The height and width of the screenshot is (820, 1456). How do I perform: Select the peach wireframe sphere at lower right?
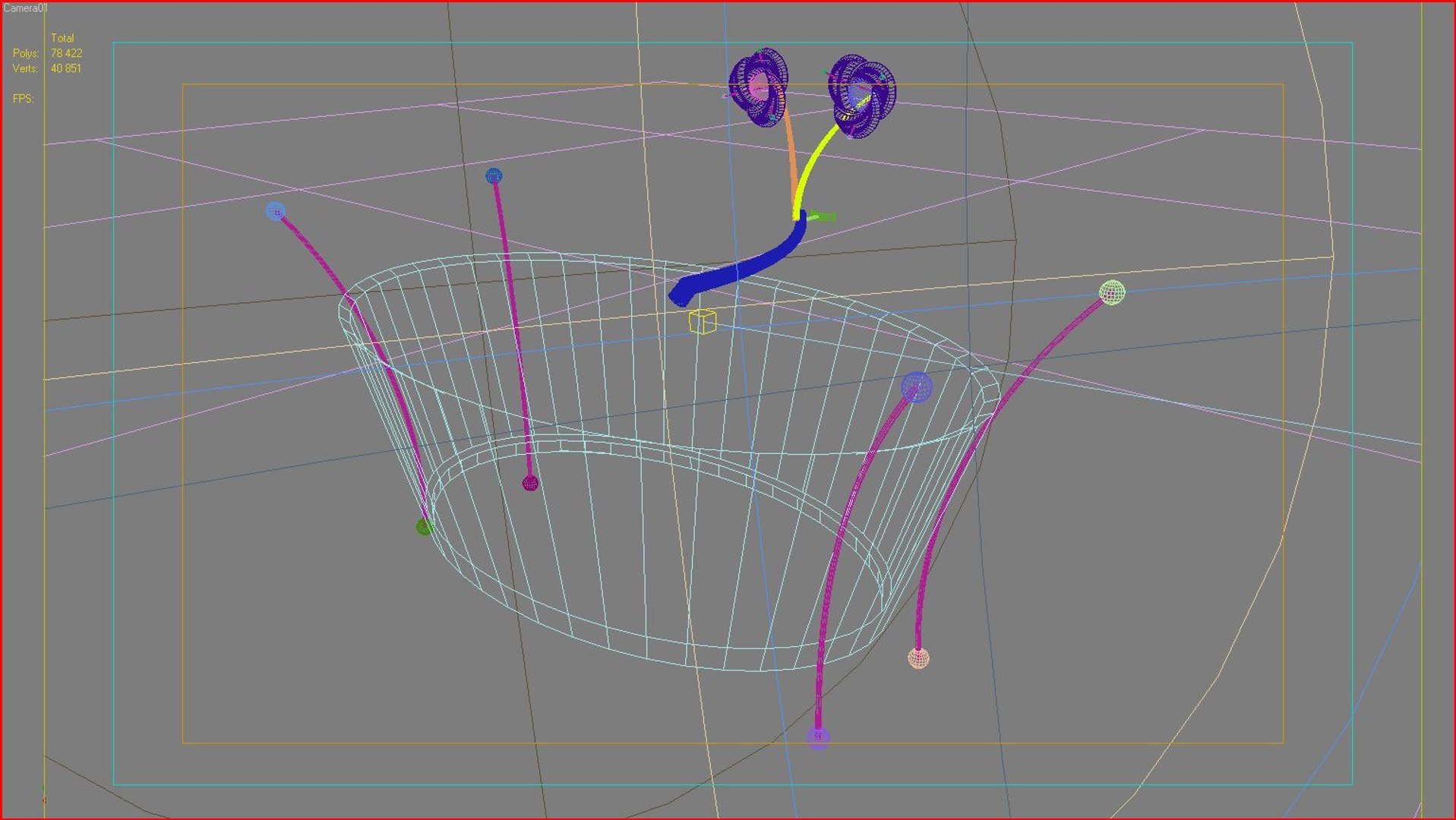point(918,658)
